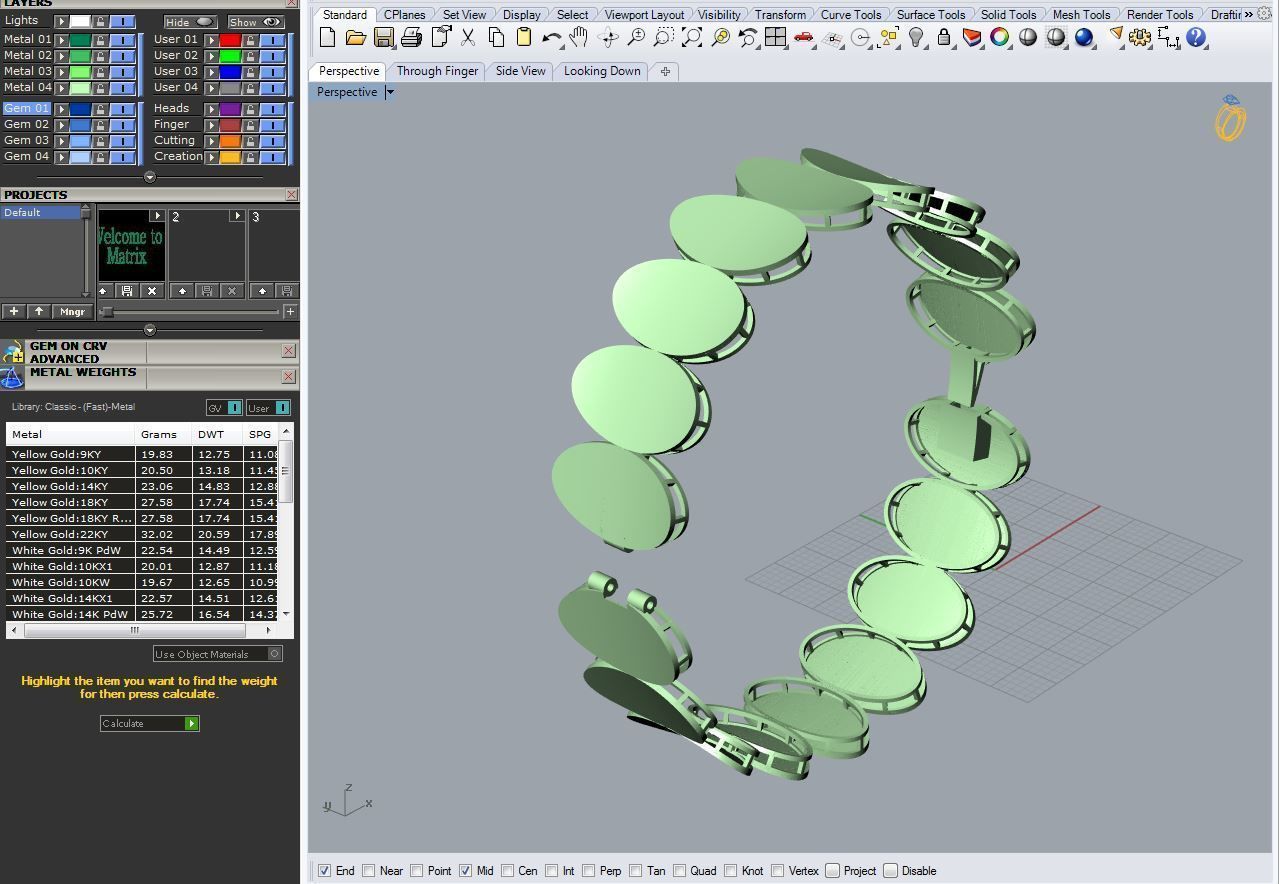Save the model with the floppy disk icon
The height and width of the screenshot is (884, 1279).
pyautogui.click(x=383, y=38)
